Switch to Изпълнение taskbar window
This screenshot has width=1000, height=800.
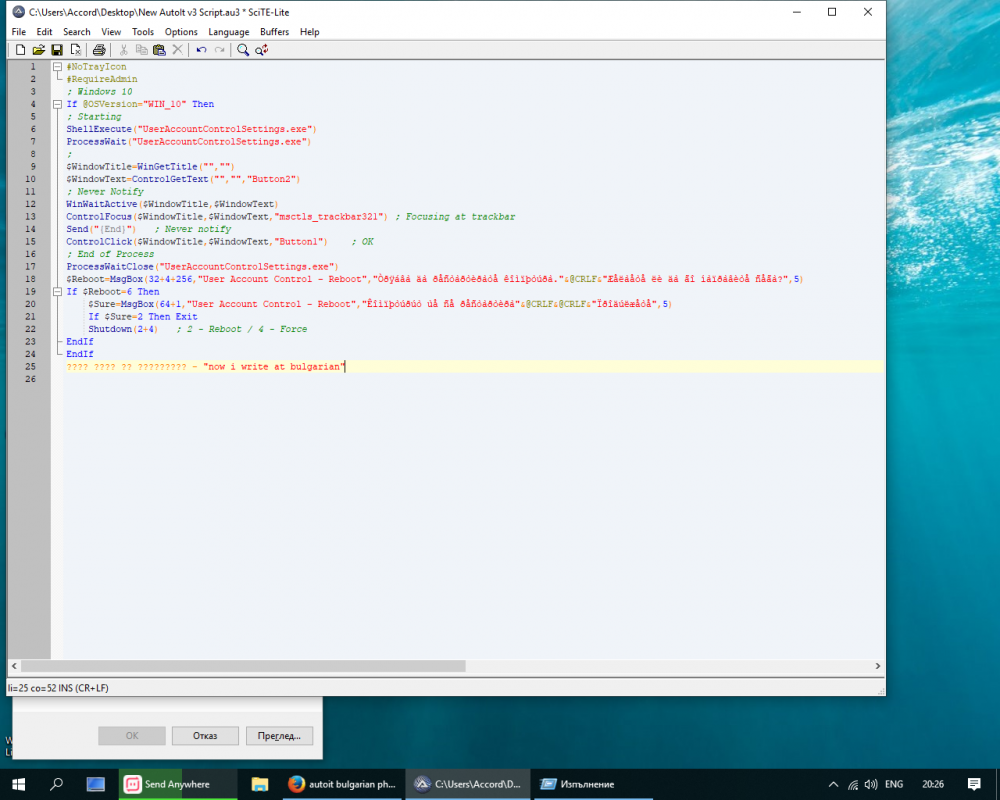(593, 784)
